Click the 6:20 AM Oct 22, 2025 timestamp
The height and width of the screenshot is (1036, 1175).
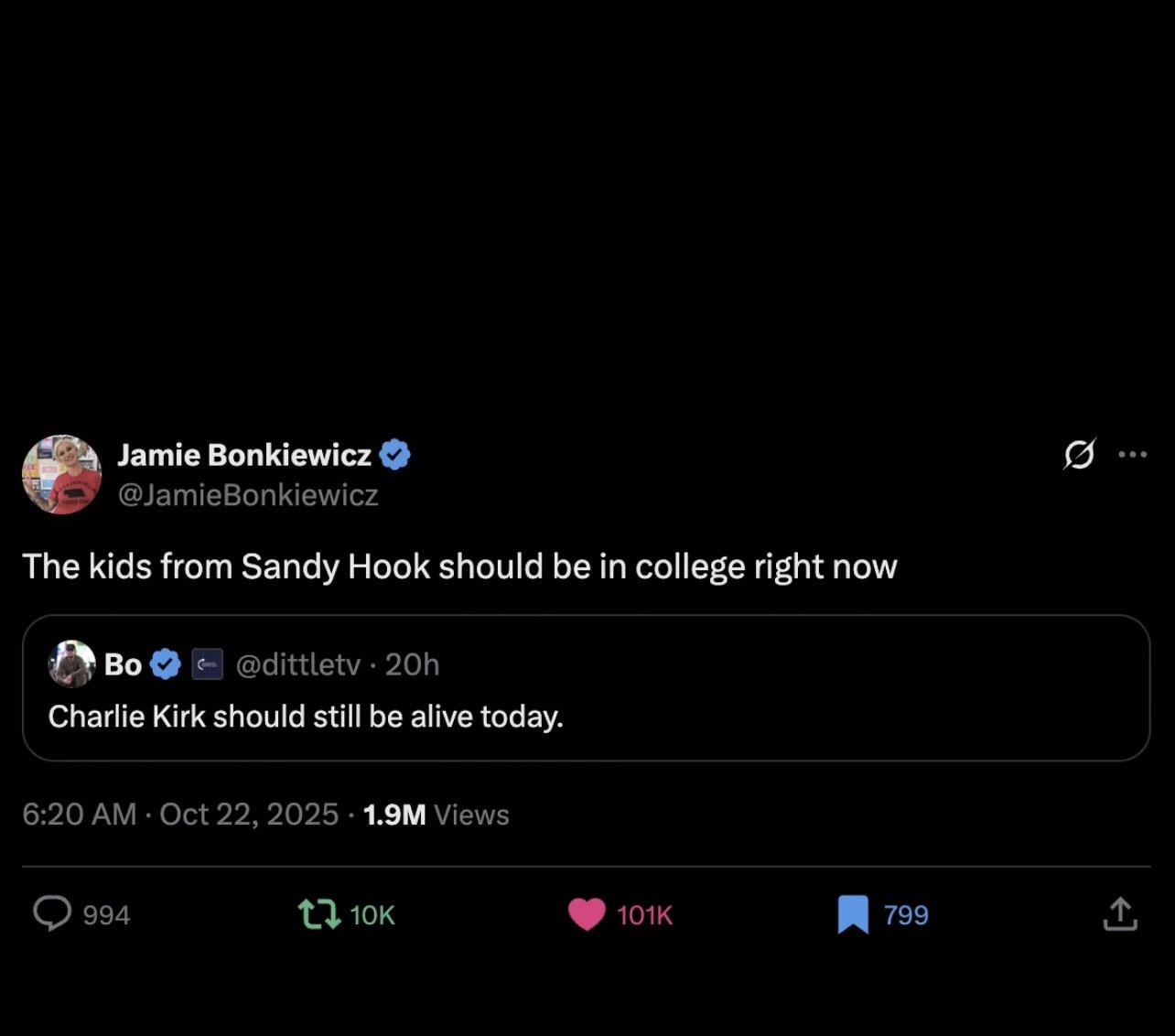point(180,814)
